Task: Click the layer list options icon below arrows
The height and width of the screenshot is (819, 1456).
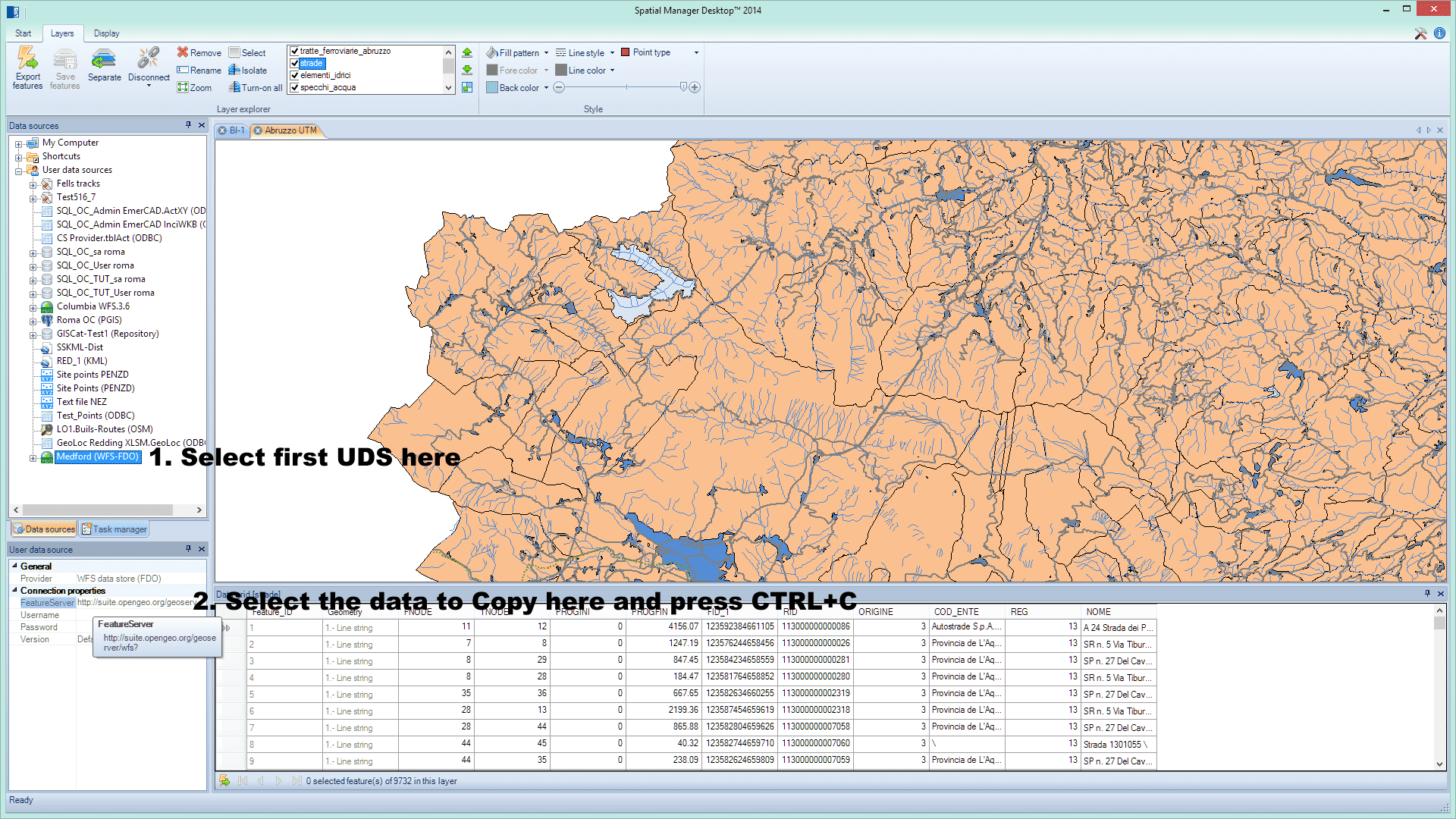Action: (x=467, y=87)
